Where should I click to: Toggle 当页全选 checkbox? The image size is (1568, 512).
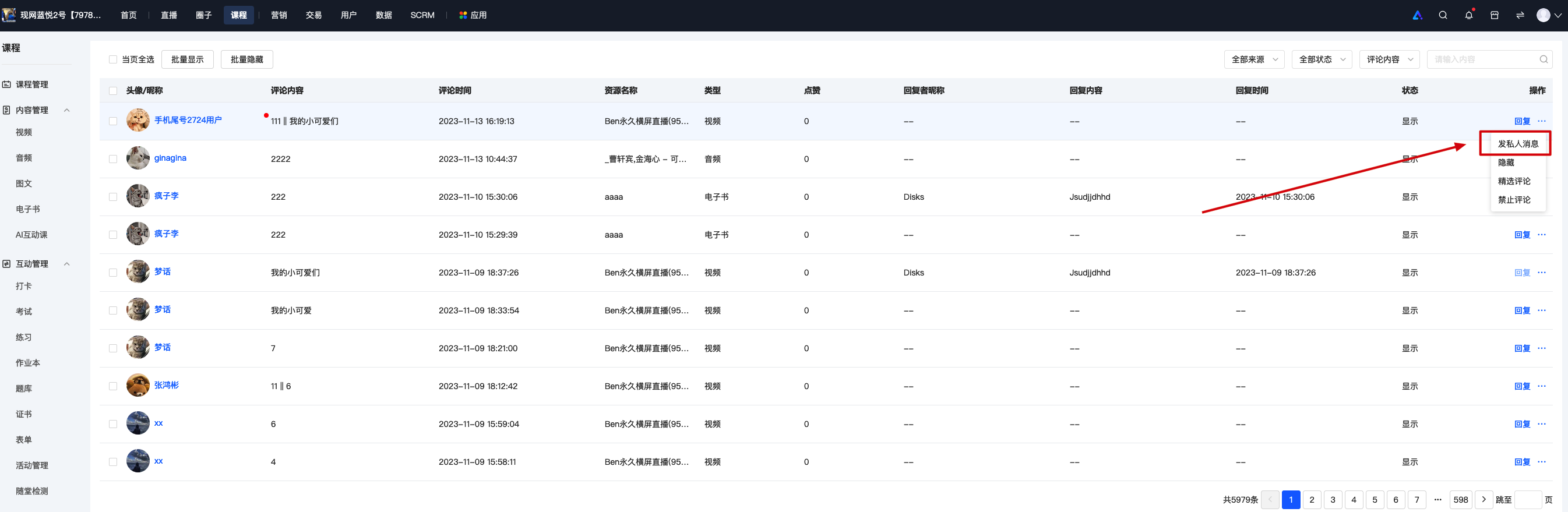coord(112,59)
